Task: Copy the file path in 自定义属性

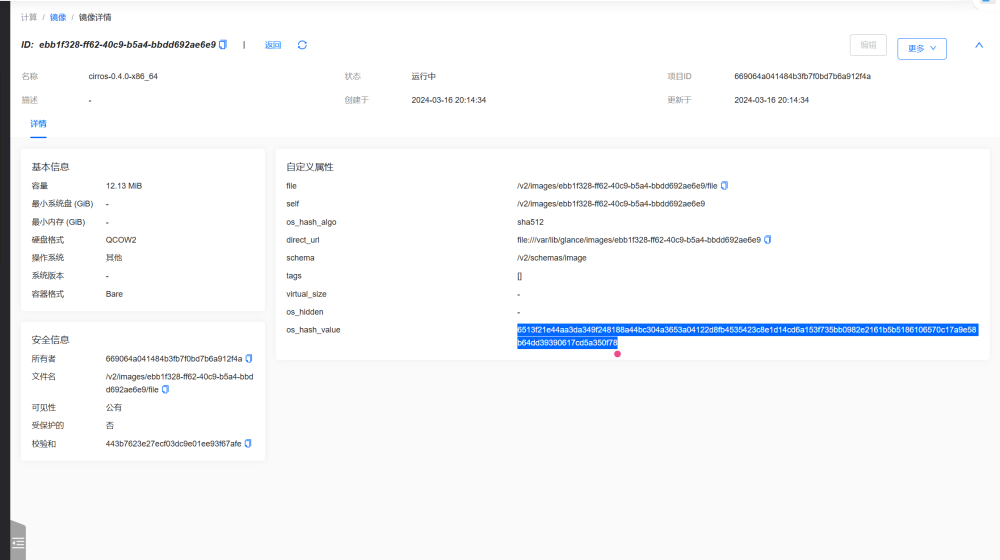Action: (724, 186)
